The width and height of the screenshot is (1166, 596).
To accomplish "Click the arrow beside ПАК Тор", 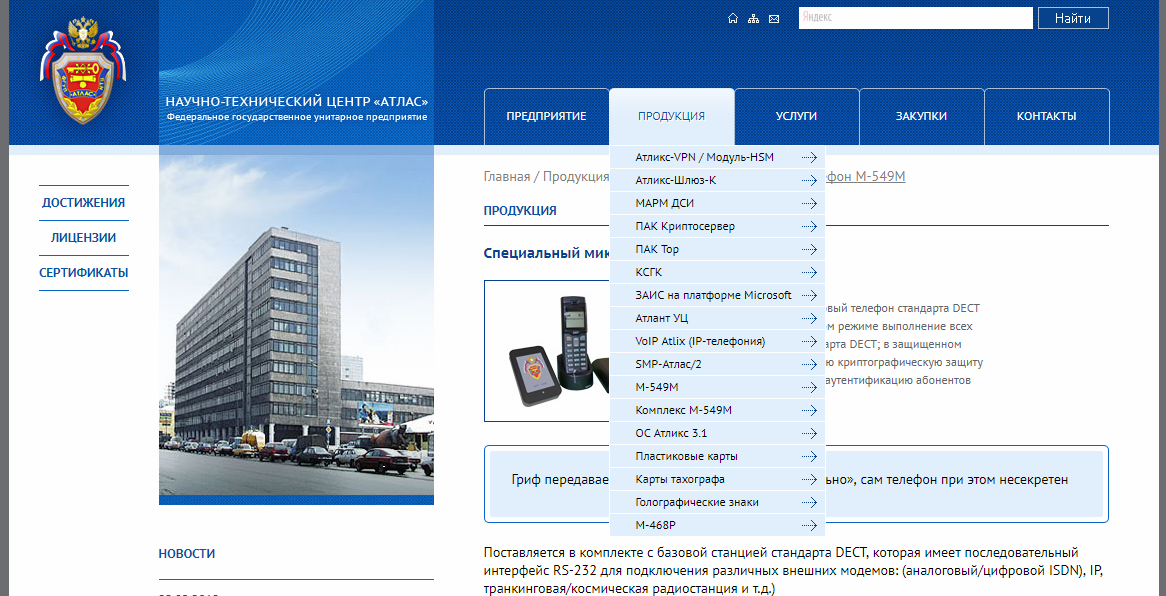I will point(809,249).
